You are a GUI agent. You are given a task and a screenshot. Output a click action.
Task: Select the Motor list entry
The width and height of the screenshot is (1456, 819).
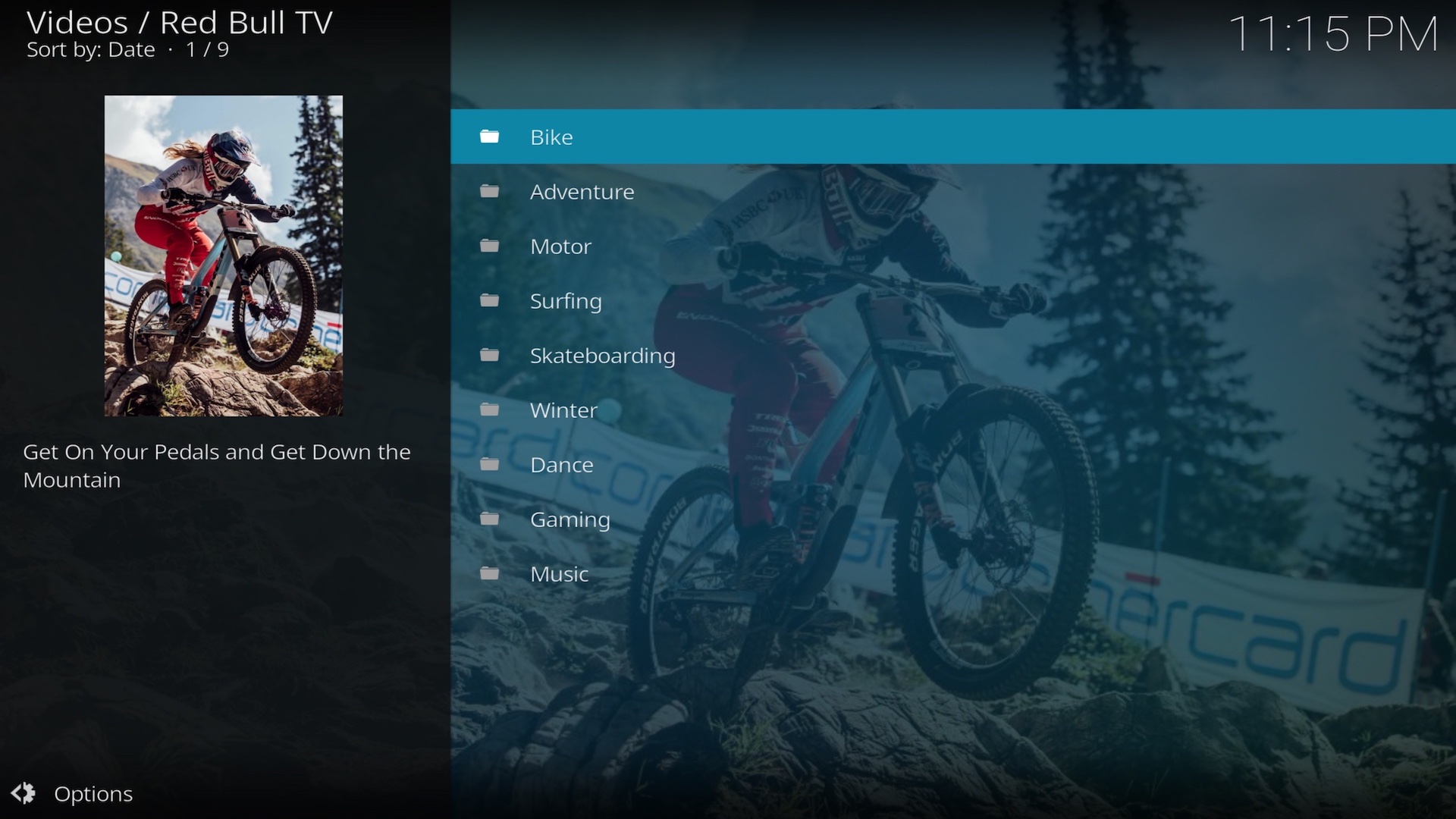[x=560, y=246]
